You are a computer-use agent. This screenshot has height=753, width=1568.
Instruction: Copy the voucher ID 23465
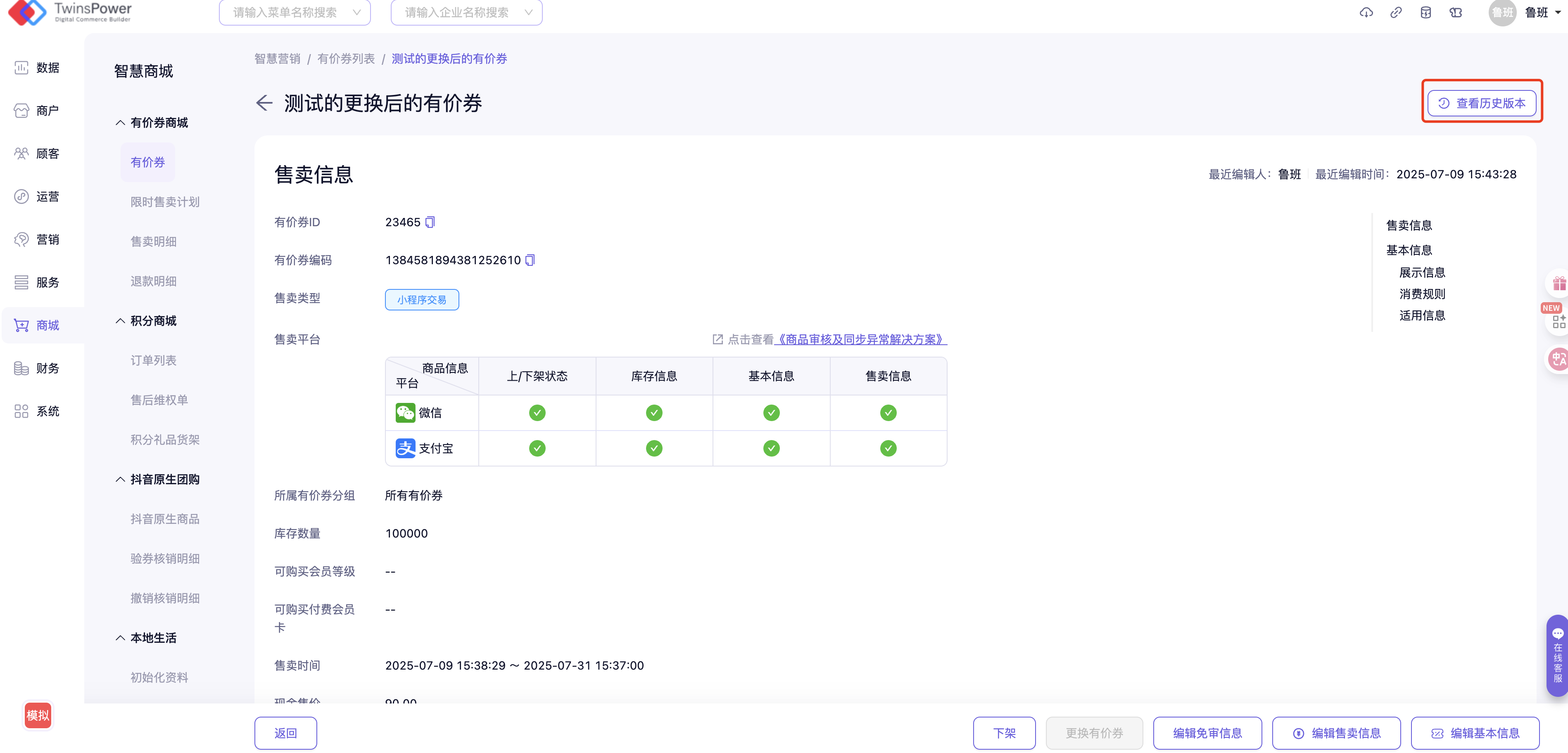pos(430,222)
